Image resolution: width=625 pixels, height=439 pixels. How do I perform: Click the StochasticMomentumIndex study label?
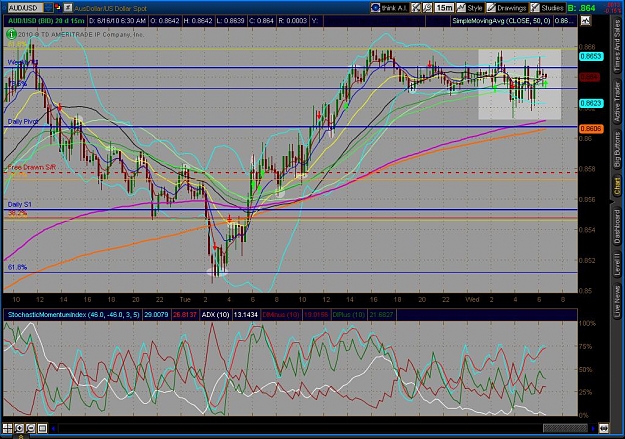tap(73, 315)
